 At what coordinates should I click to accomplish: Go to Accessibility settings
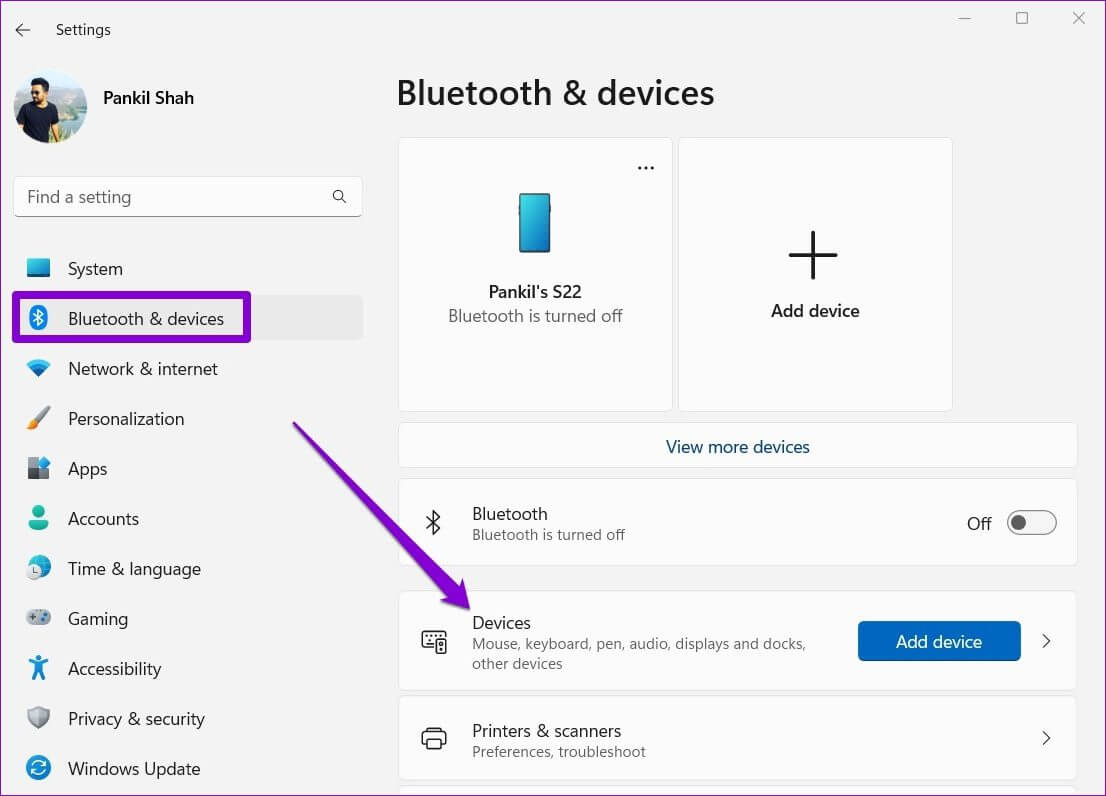pyautogui.click(x=188, y=669)
